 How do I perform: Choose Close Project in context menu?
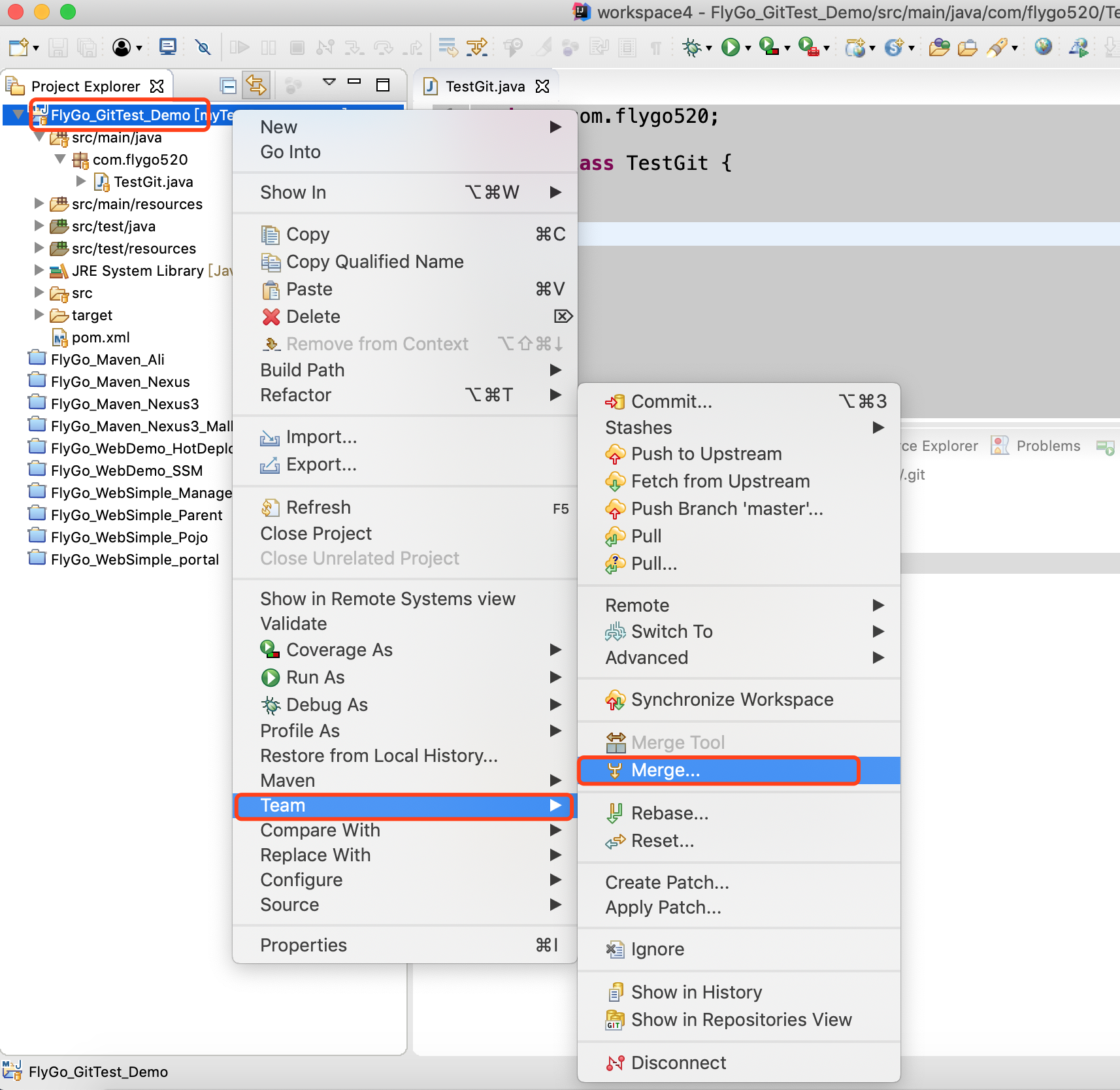404,533
